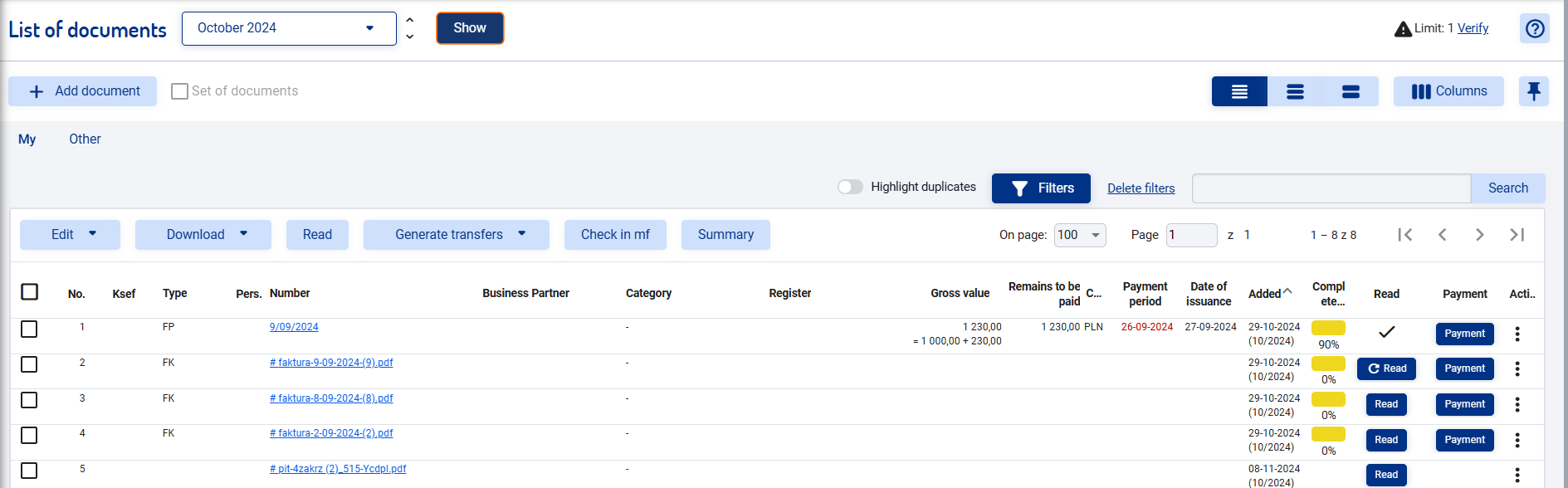1568x488 pixels.
Task: Switch to the Other tab
Action: tap(85, 139)
